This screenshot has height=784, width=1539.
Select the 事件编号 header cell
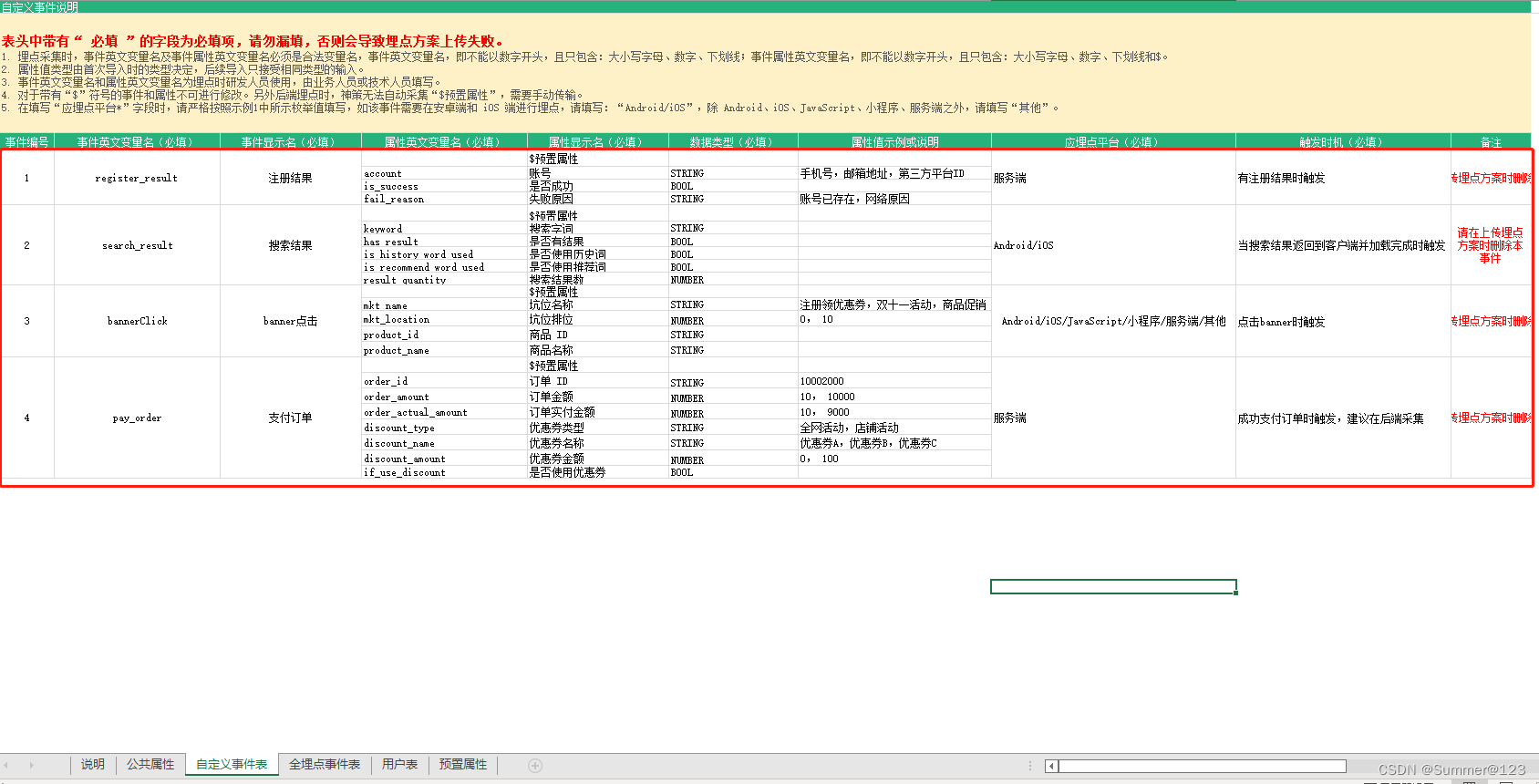click(27, 141)
